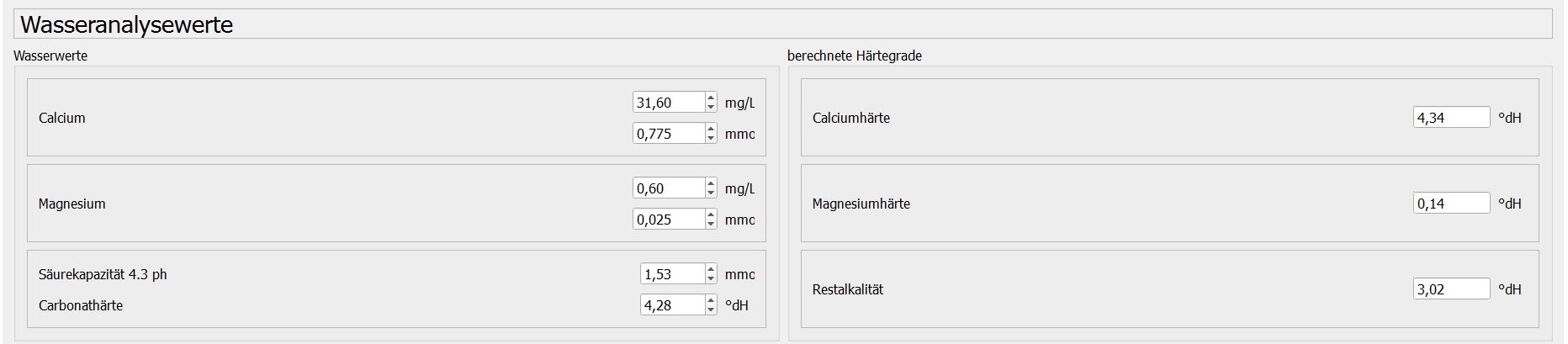The image size is (1568, 344).
Task: Select the Carbonathärte °dH input field
Action: click(x=671, y=305)
